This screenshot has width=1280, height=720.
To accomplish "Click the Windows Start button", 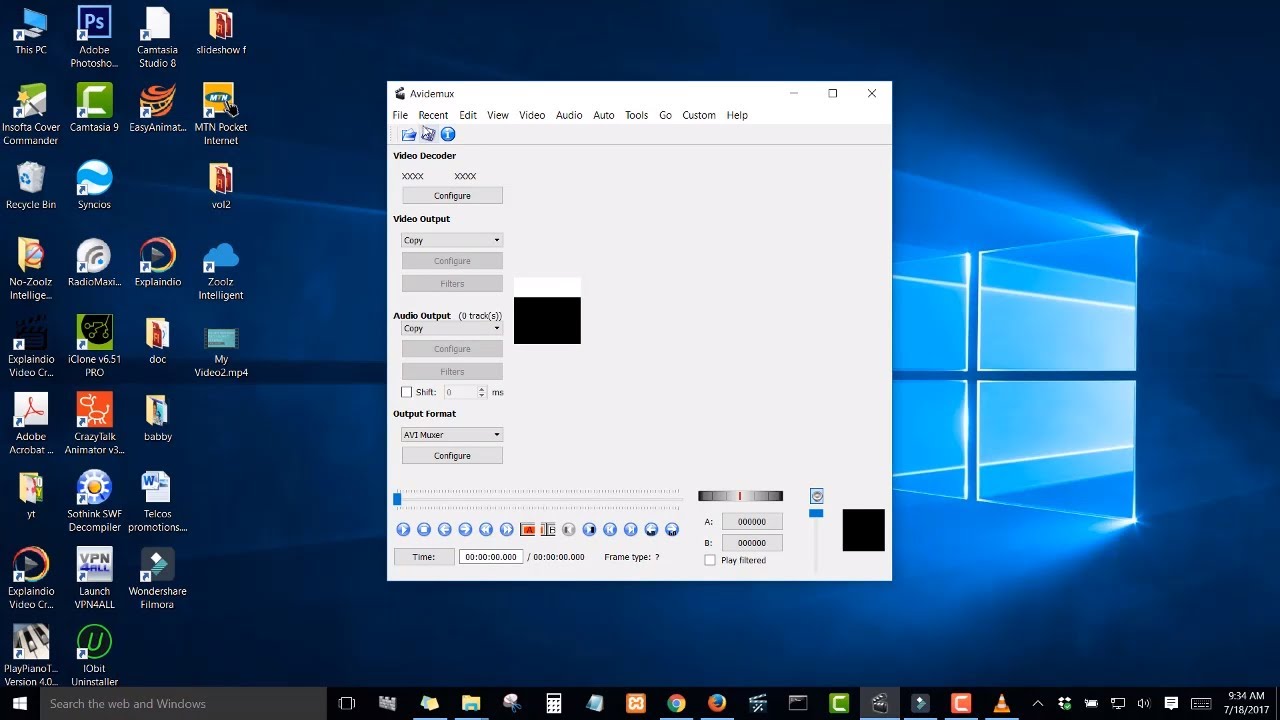I will 19,704.
